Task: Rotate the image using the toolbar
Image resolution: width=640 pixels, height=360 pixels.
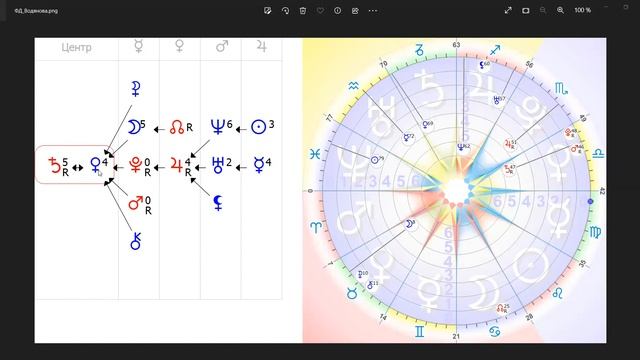Action: point(285,11)
